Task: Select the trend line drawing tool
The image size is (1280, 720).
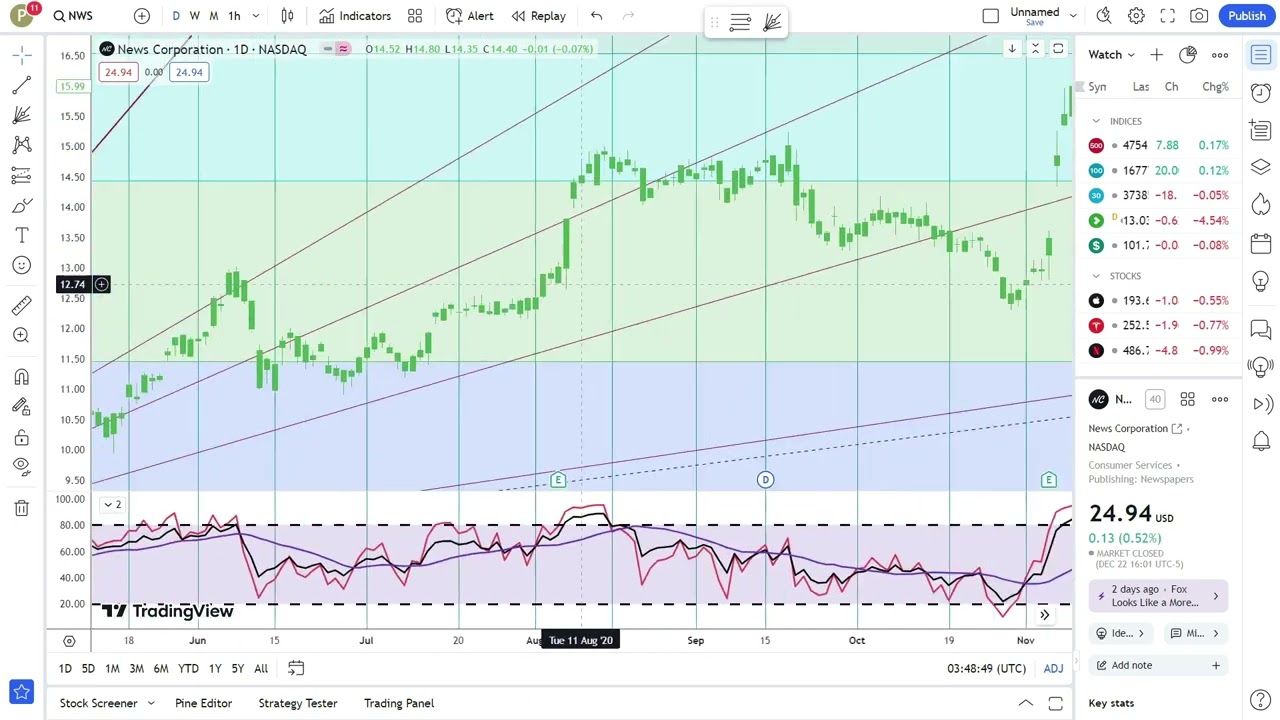Action: click(22, 85)
